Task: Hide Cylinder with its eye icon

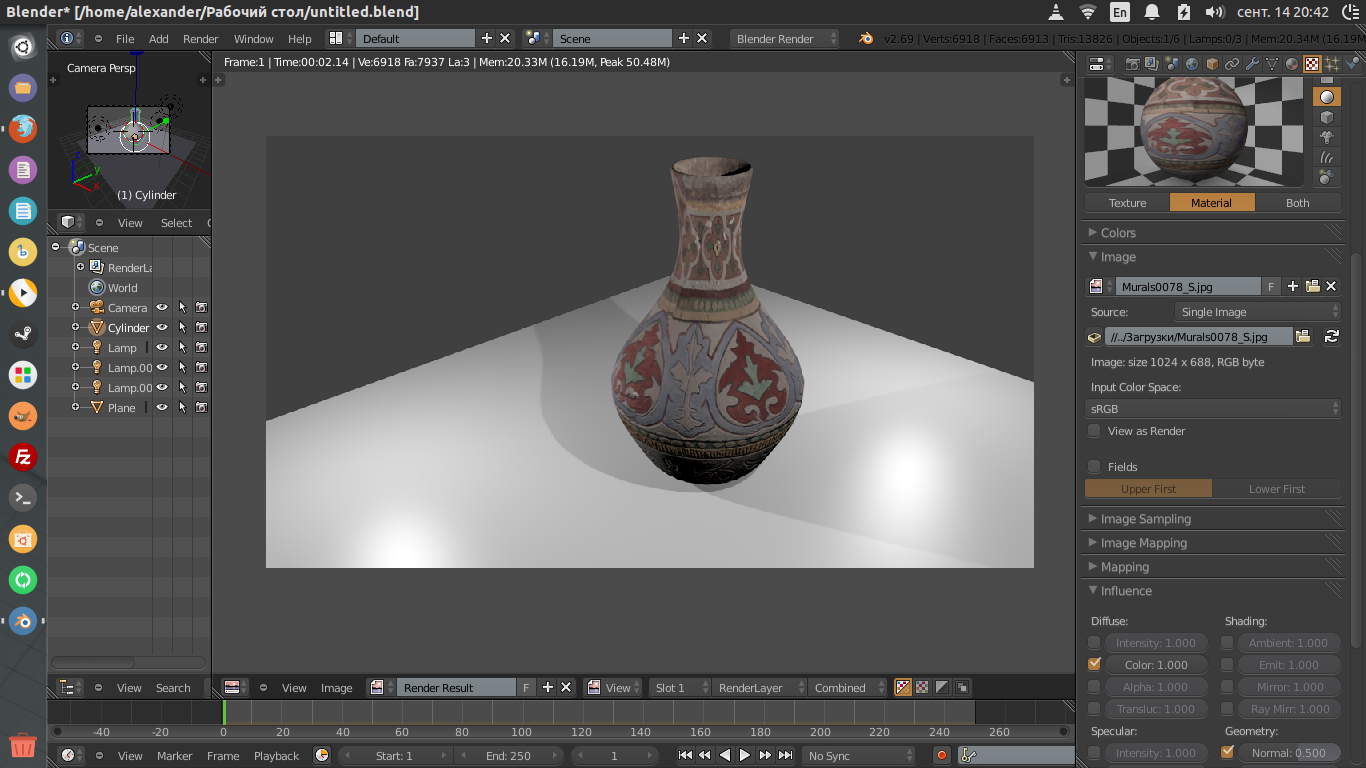Action: (x=161, y=327)
